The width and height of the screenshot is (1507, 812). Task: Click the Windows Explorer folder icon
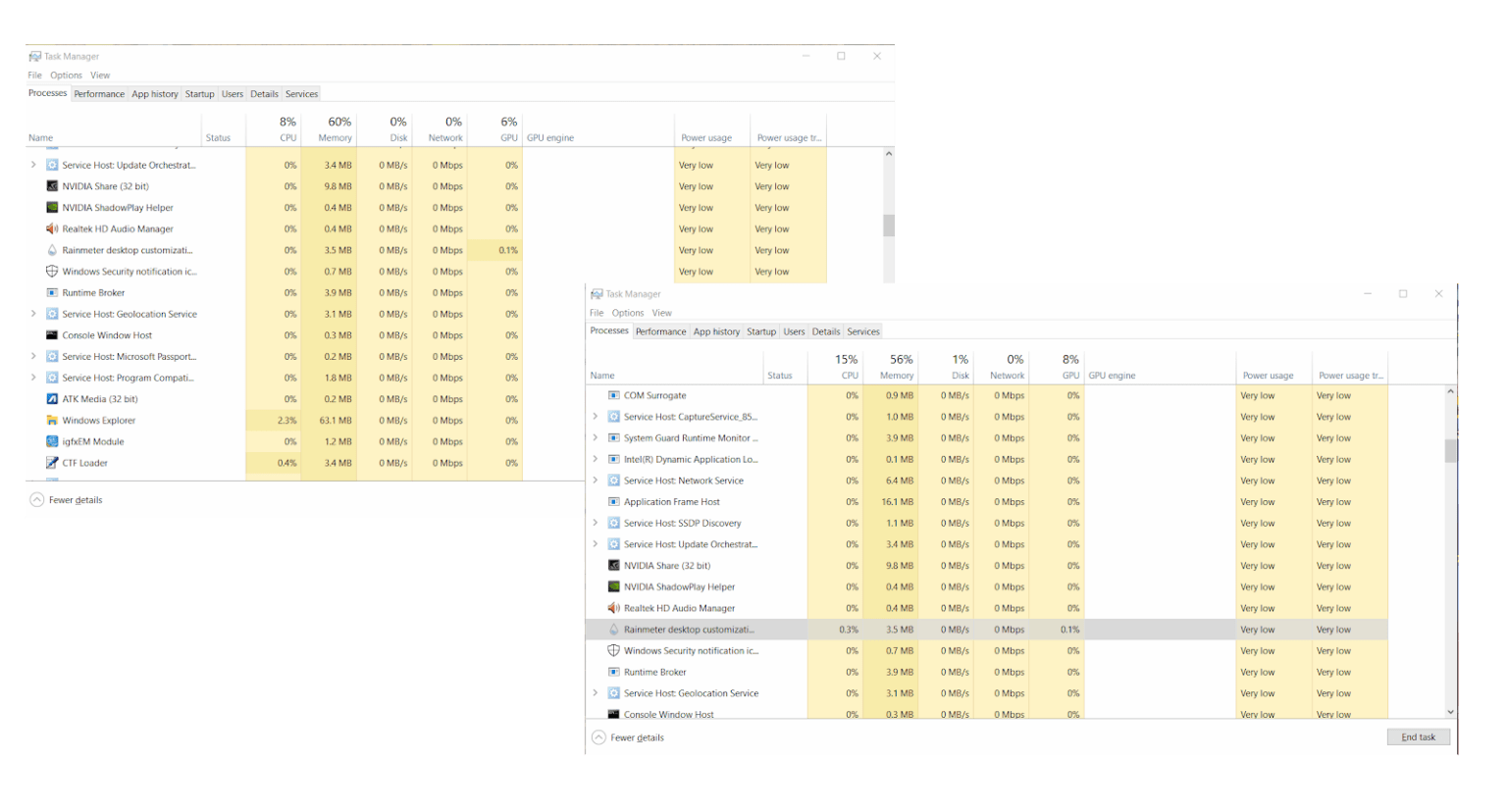click(x=51, y=420)
